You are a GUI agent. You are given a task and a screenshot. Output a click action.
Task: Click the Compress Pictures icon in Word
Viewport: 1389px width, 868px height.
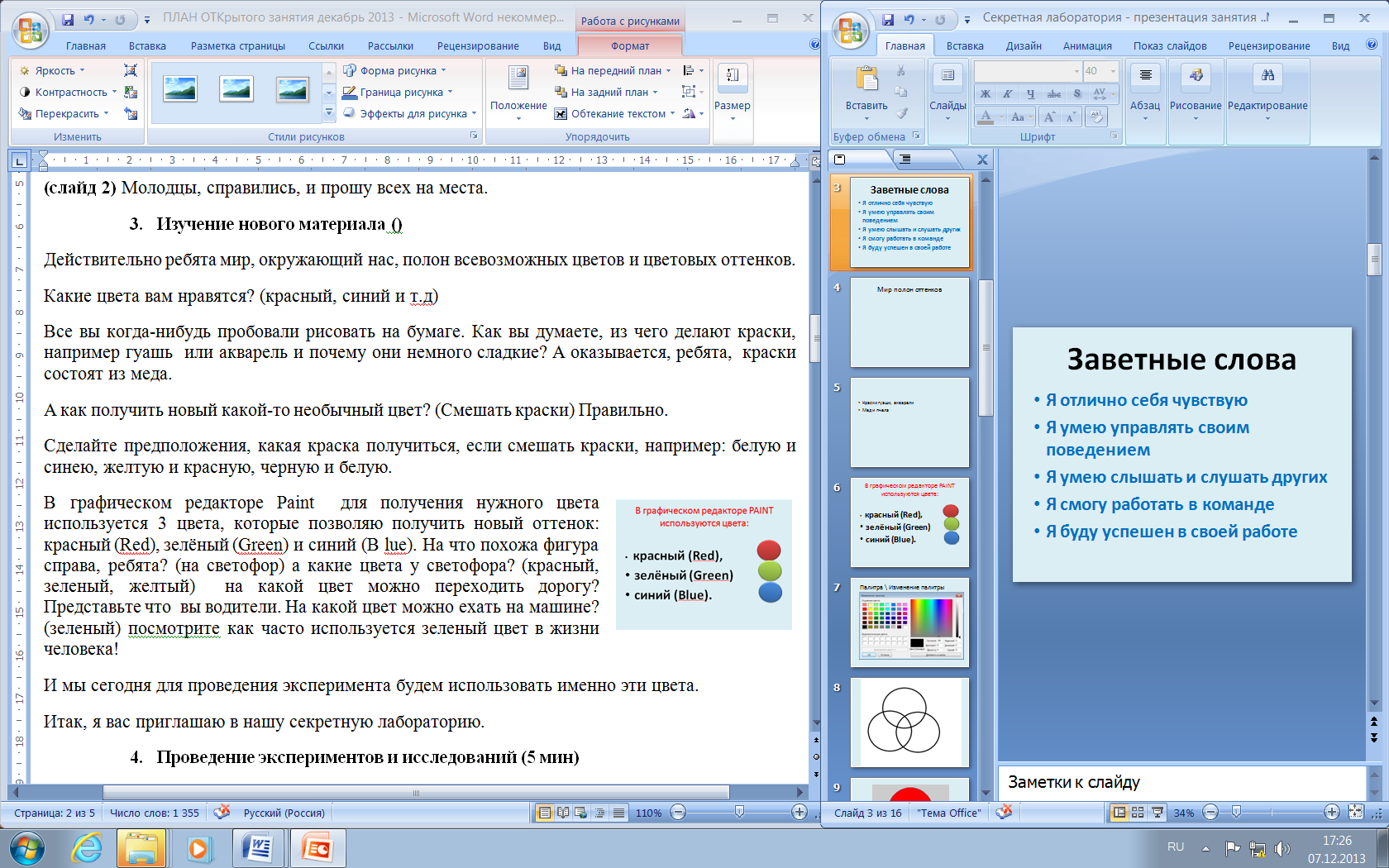(x=131, y=71)
